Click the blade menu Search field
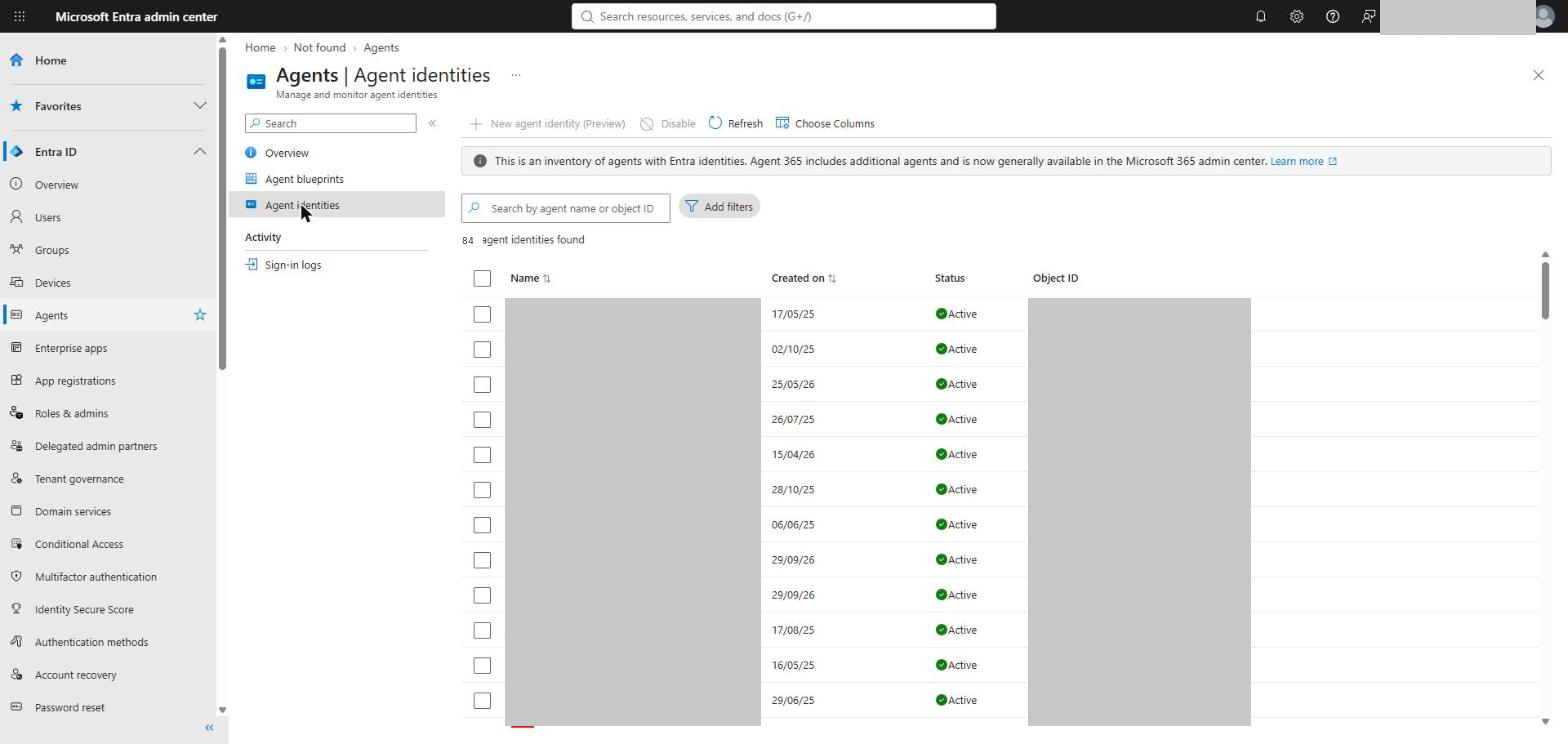The height and width of the screenshot is (744, 1568). click(x=330, y=123)
